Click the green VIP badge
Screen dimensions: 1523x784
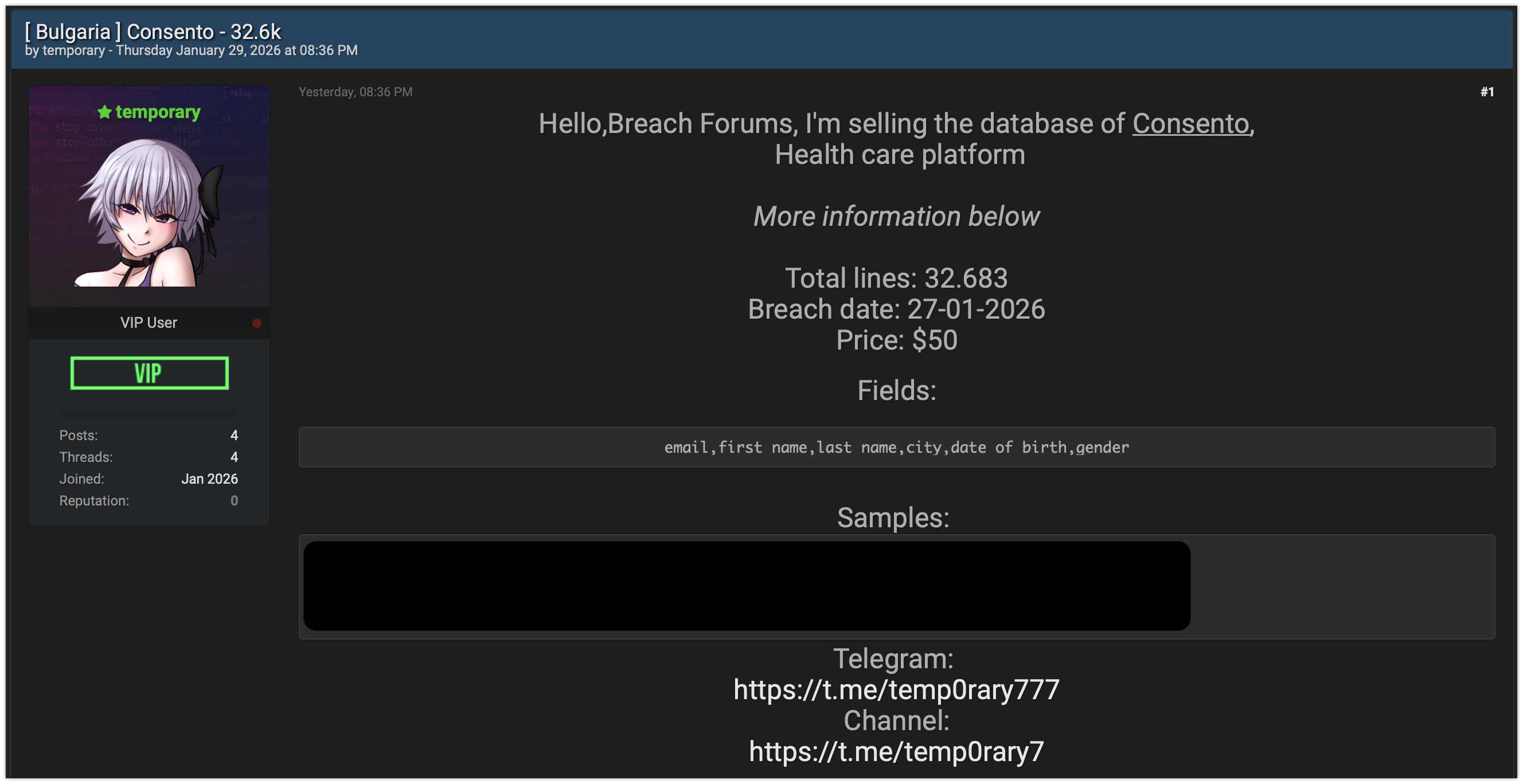click(149, 373)
